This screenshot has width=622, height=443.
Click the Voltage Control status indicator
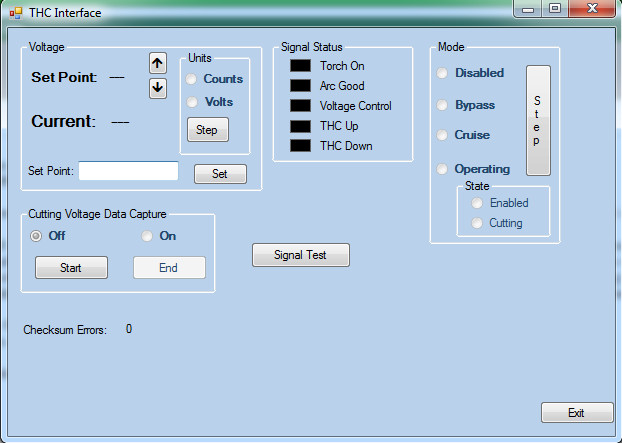click(301, 106)
